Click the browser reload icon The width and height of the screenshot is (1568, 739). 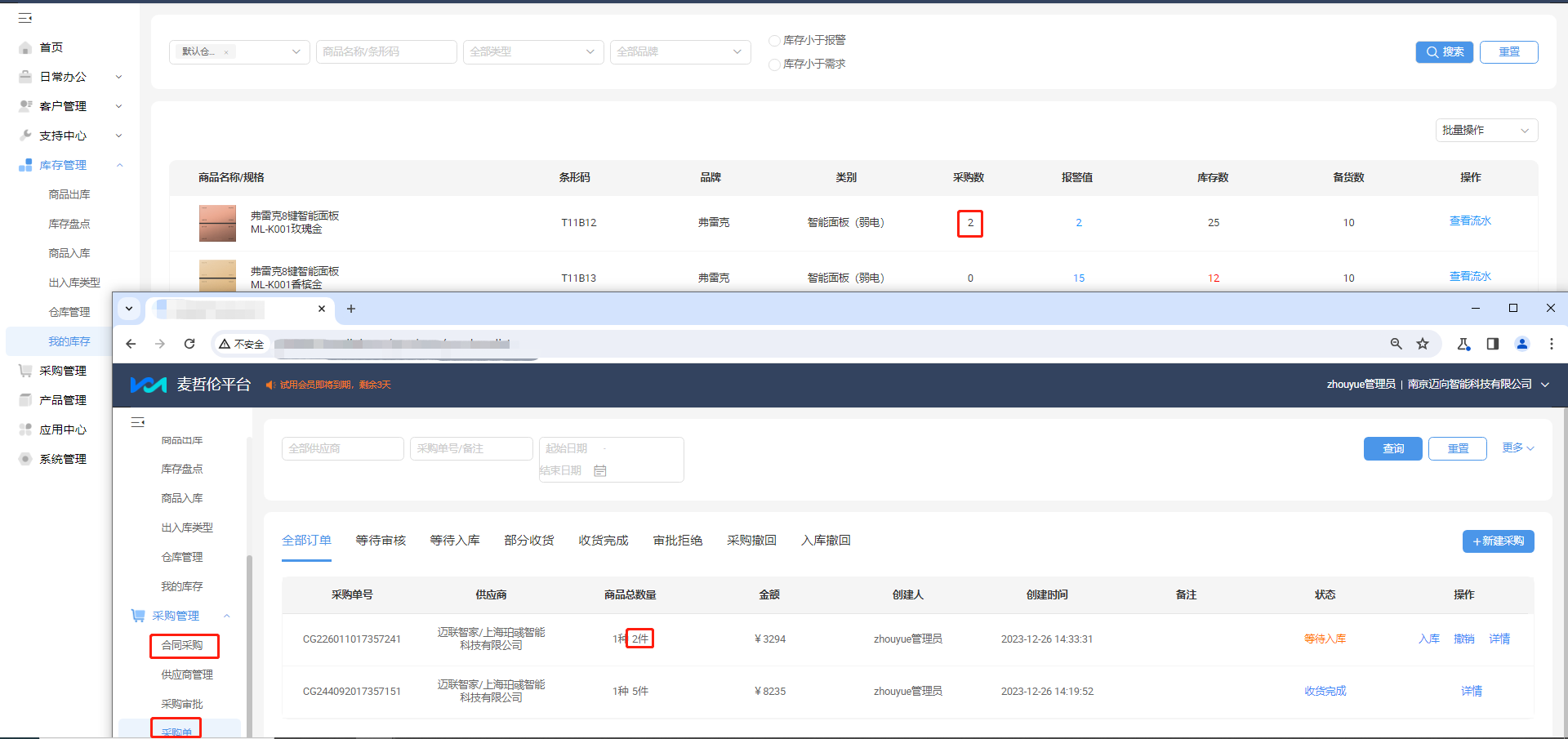coord(189,344)
